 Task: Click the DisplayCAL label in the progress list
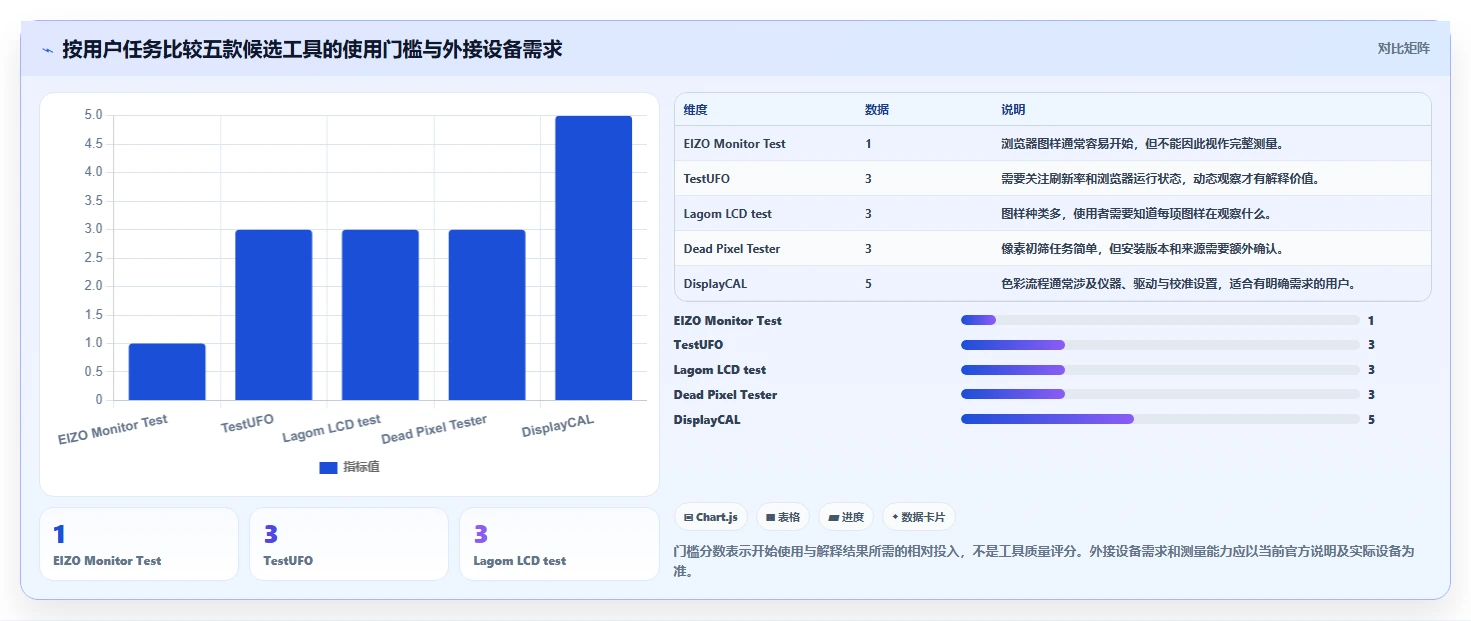coord(707,419)
